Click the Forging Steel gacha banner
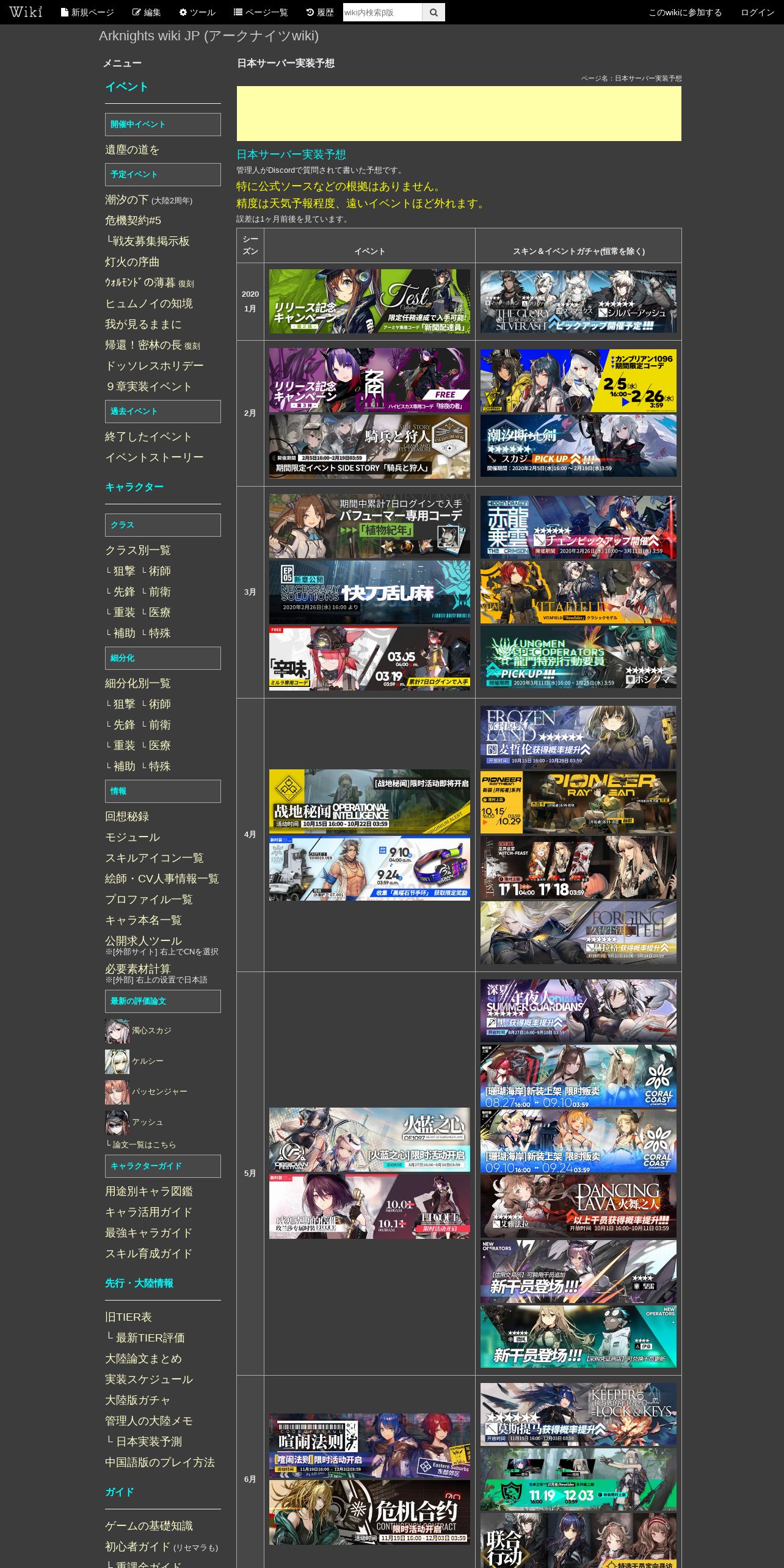The height and width of the screenshot is (1568, 784). (x=578, y=933)
